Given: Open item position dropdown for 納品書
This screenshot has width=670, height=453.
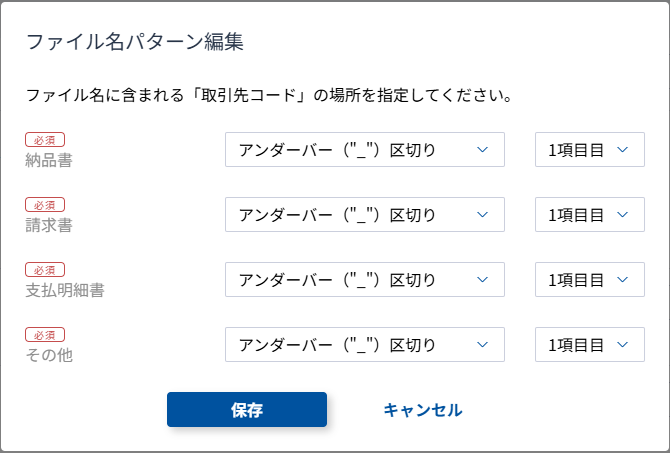Looking at the screenshot, I should click(x=589, y=150).
